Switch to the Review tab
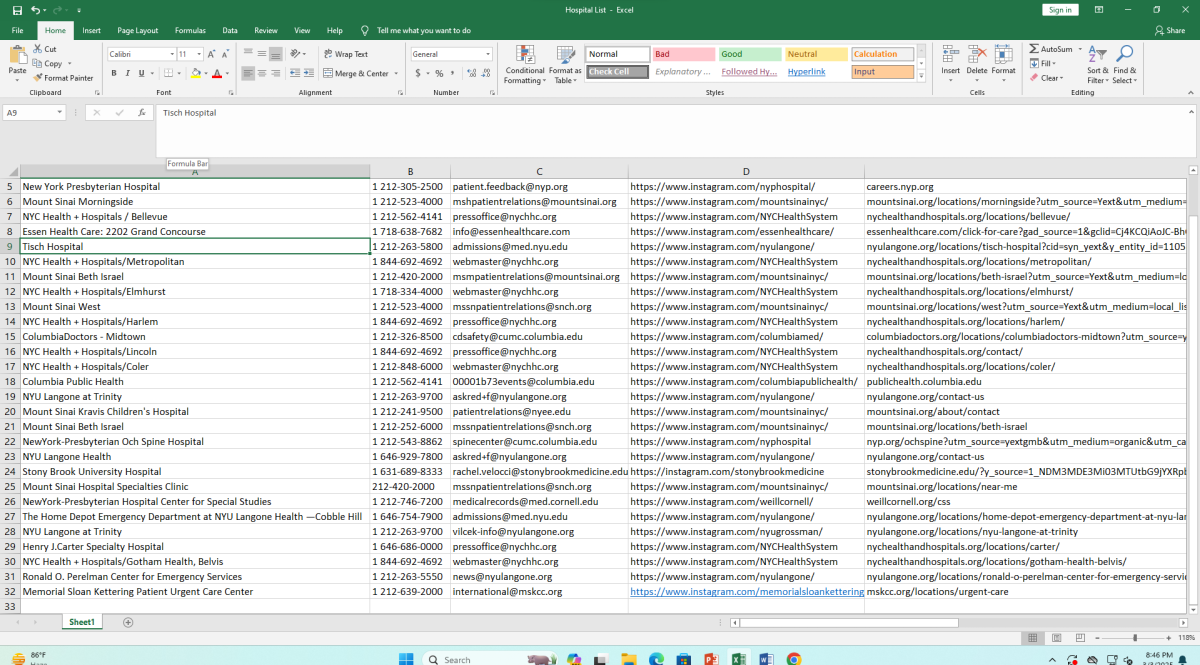Screen dimensions: 1200x665 coord(266,31)
